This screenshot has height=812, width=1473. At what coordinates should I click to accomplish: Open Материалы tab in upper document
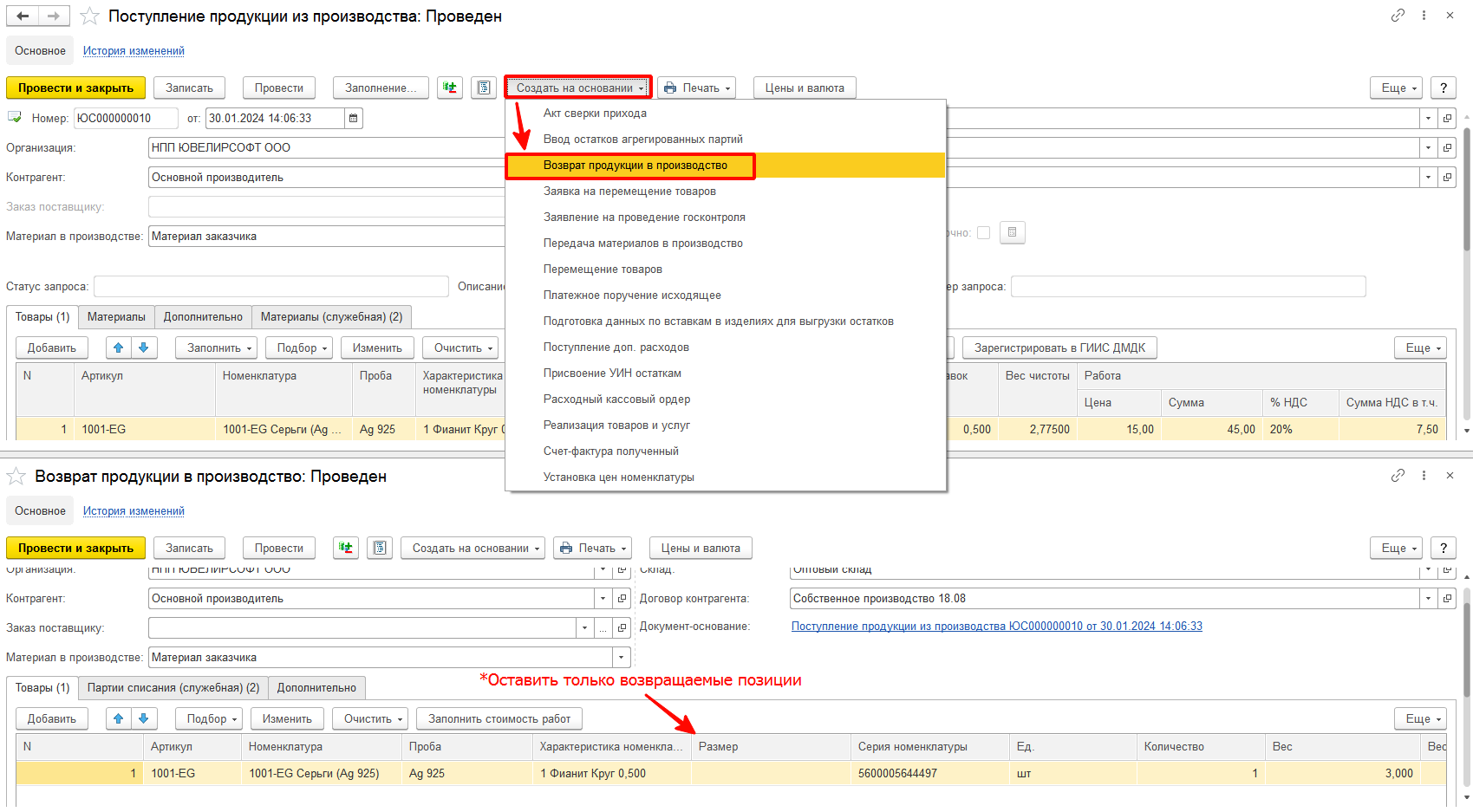pos(116,317)
